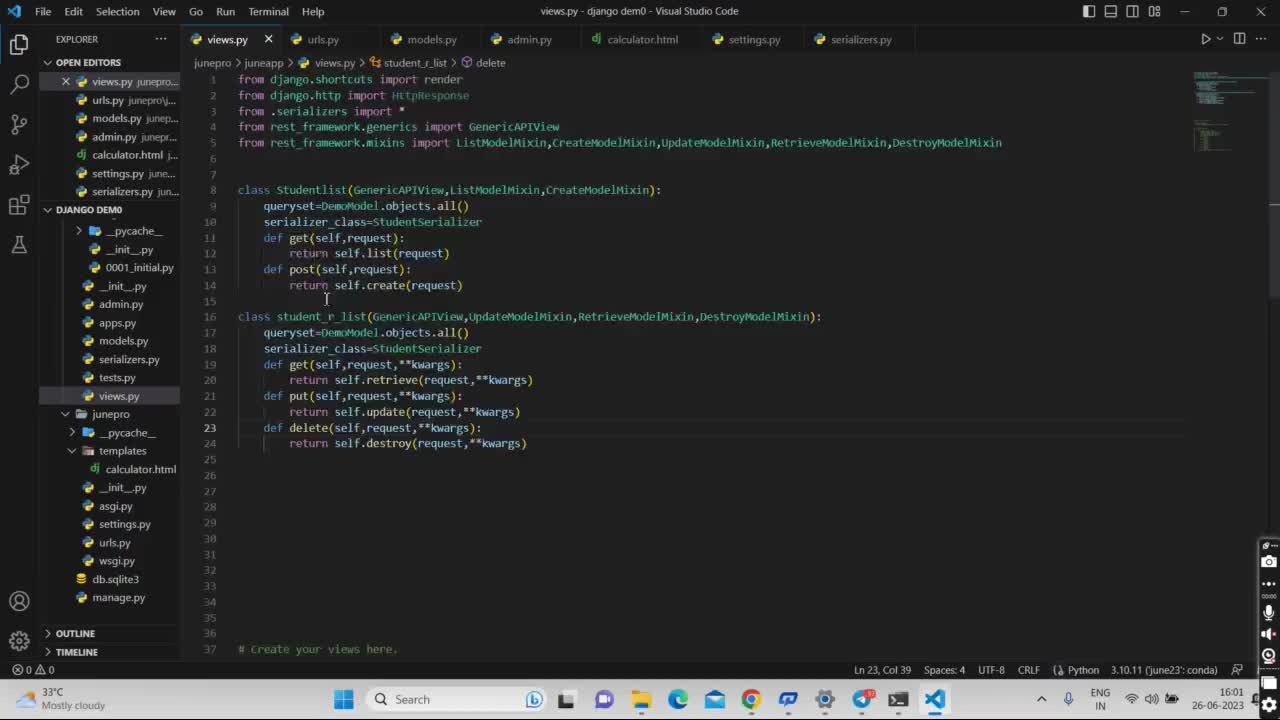Switch to the serializers.py tab
Viewport: 1280px width, 720px height.
[860, 40]
